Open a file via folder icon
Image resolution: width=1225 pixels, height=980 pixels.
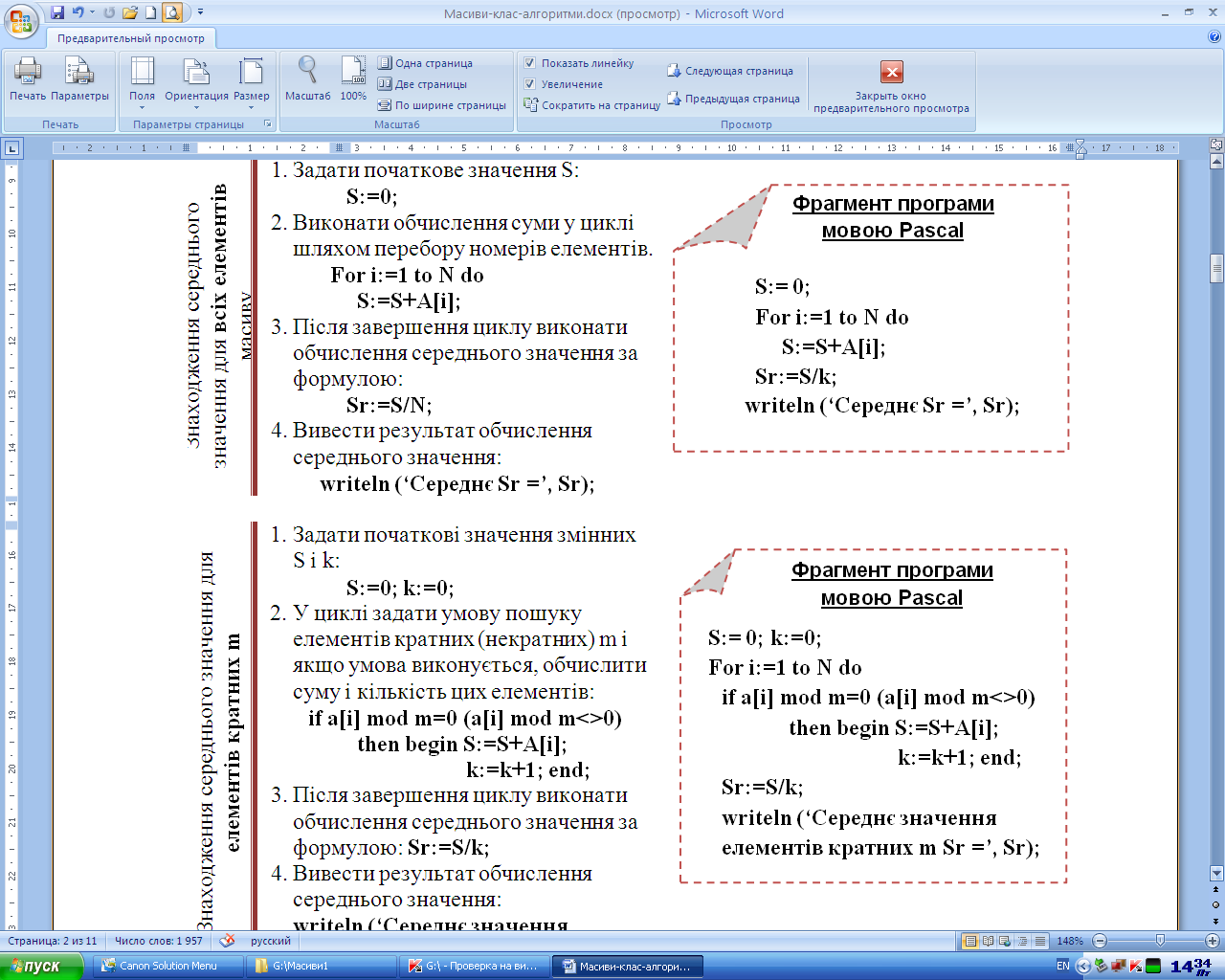pos(130,12)
